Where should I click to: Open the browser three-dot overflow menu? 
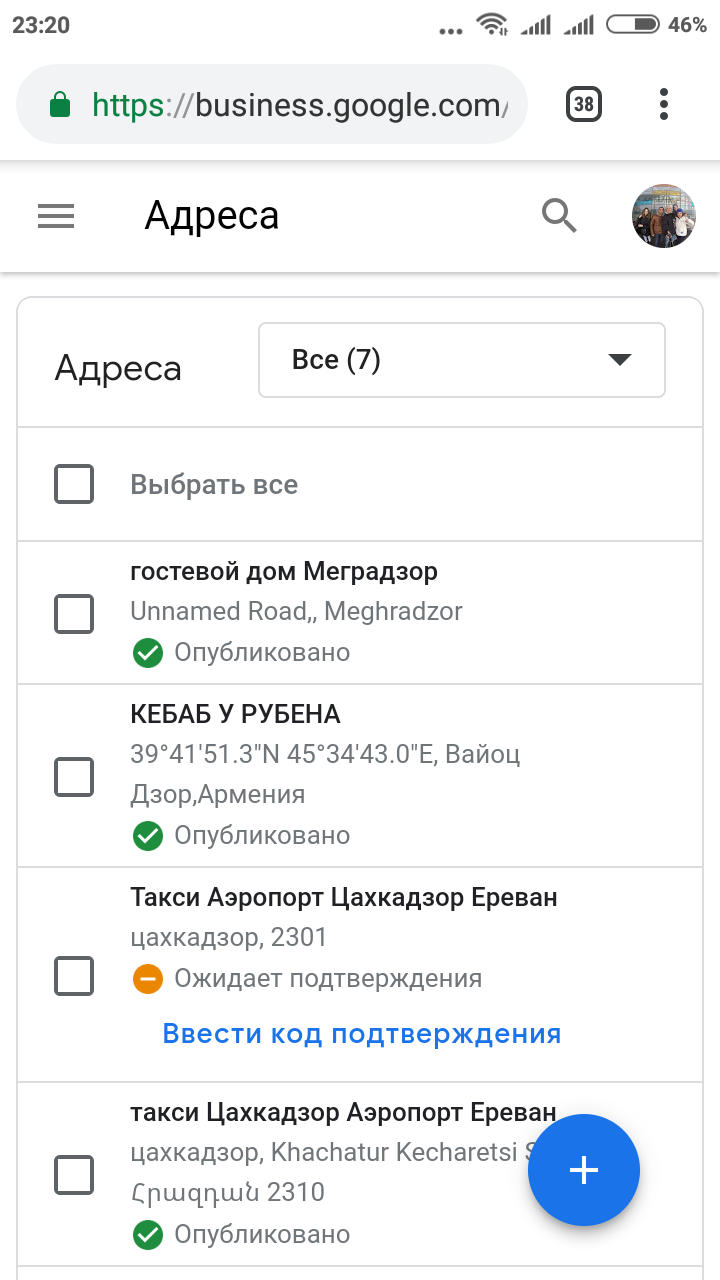(x=664, y=104)
